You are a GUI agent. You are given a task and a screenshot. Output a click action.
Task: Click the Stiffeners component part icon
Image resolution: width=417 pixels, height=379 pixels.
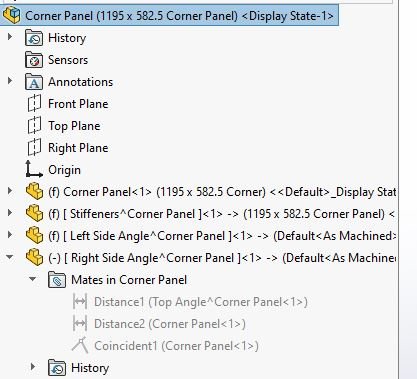tap(34, 214)
